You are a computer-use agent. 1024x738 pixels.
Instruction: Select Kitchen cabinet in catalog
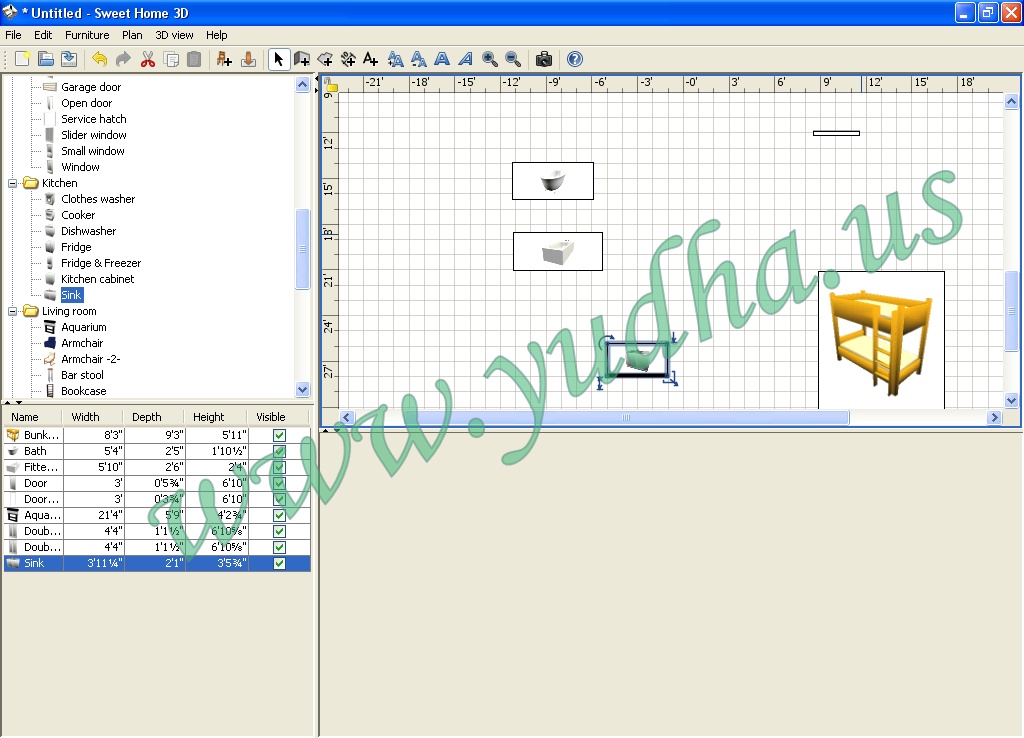[x=97, y=279]
